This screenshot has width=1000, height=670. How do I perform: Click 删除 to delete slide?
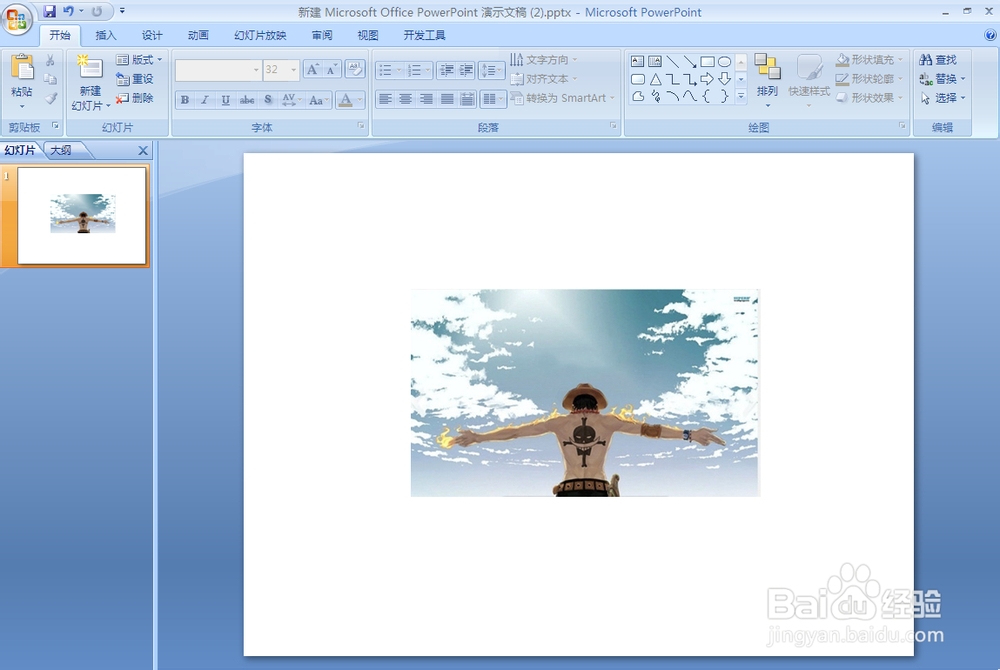(x=135, y=98)
